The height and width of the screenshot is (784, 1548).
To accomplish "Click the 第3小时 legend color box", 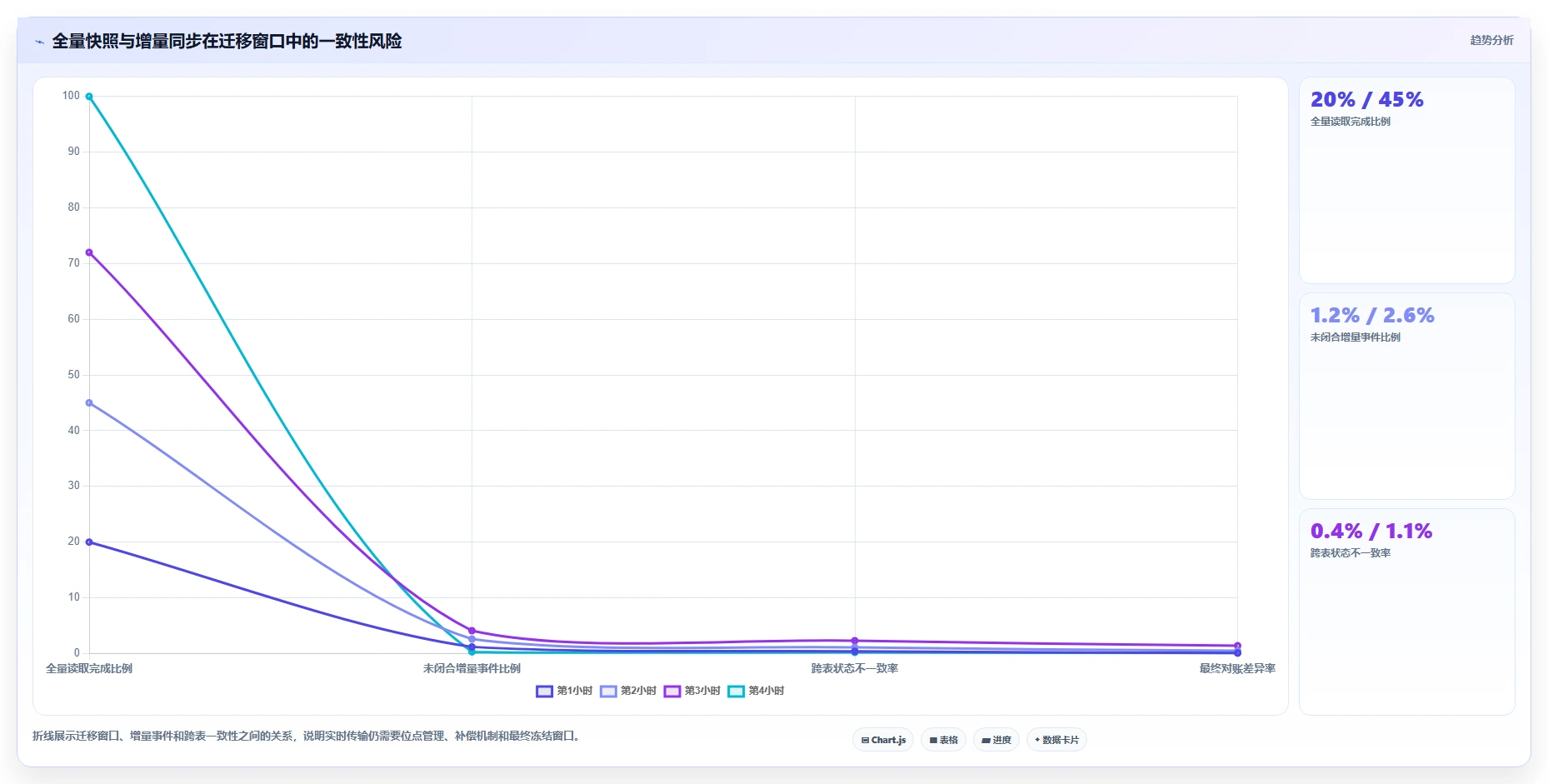I will coord(672,691).
